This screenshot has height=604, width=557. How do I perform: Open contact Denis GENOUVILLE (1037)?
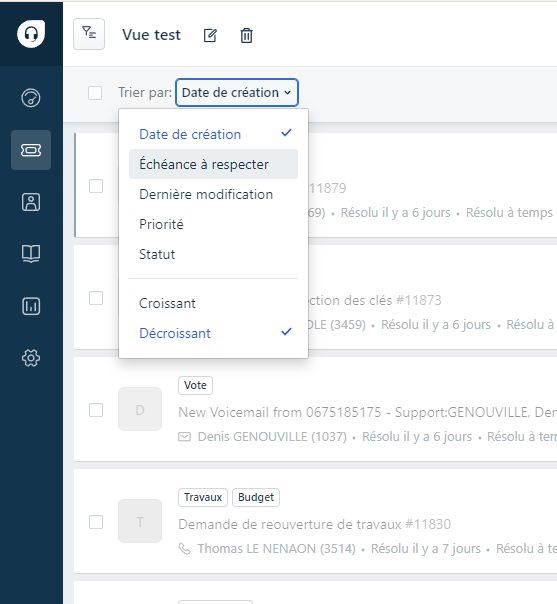[x=272, y=437]
